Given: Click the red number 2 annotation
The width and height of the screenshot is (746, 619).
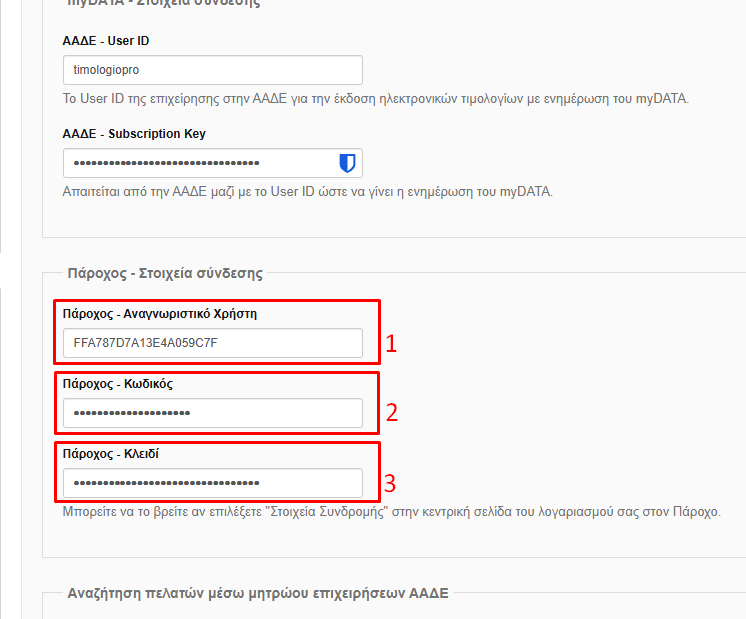Looking at the screenshot, I should 392,413.
